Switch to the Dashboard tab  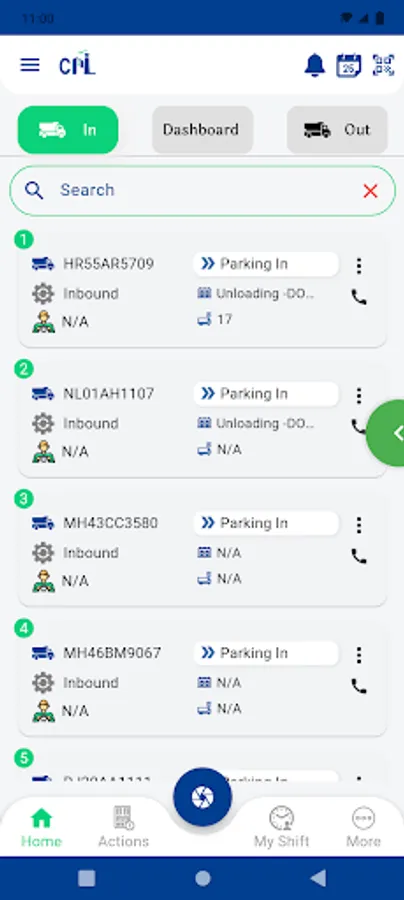[x=203, y=130]
